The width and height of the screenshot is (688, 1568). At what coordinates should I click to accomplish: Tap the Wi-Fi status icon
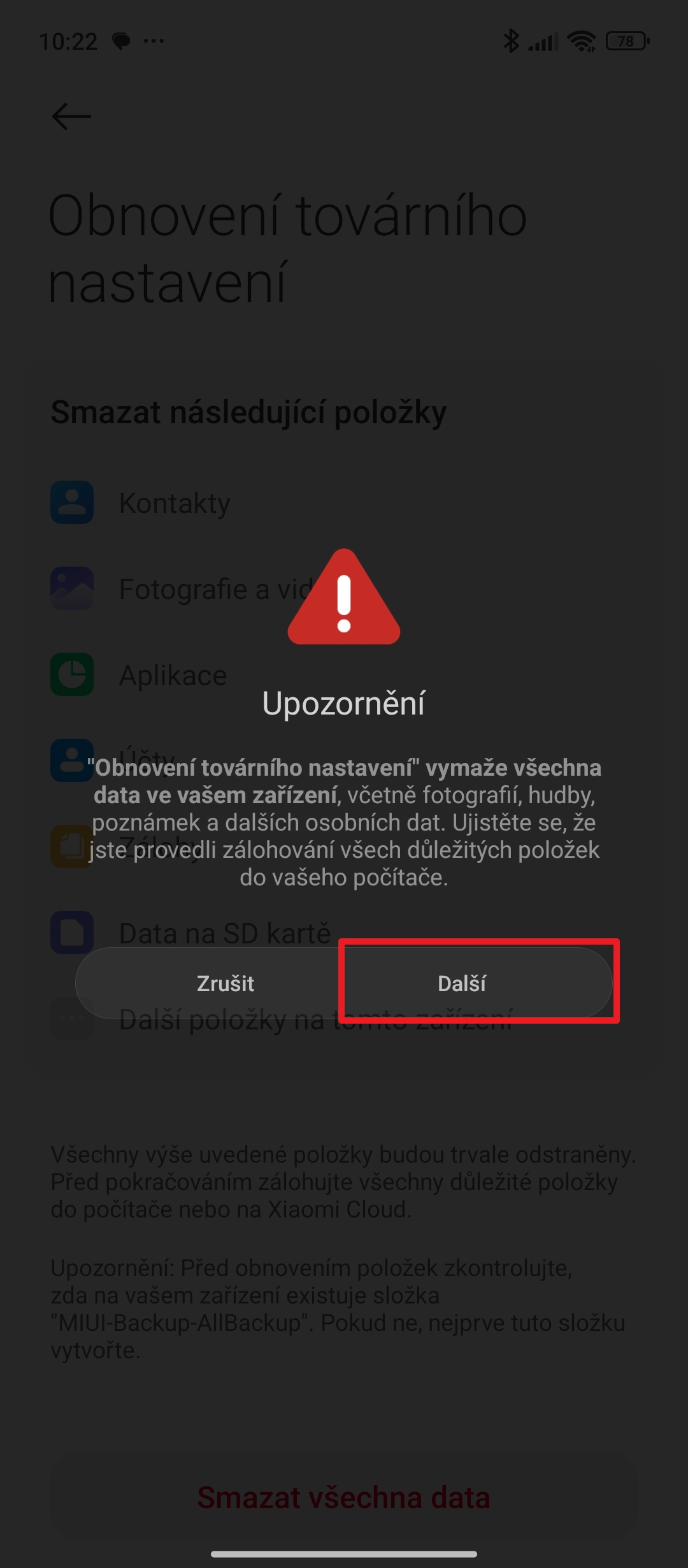click(x=582, y=41)
